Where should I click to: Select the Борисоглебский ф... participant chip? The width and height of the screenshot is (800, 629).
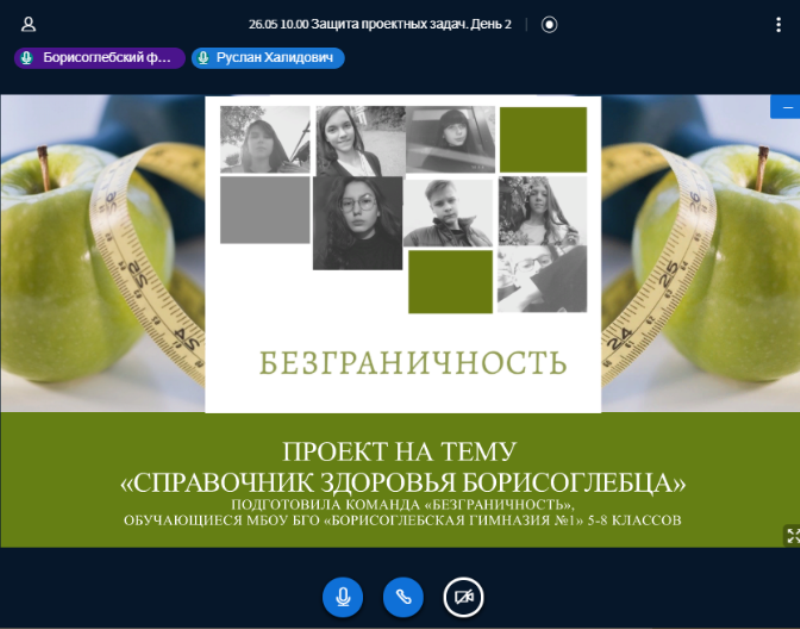click(100, 58)
